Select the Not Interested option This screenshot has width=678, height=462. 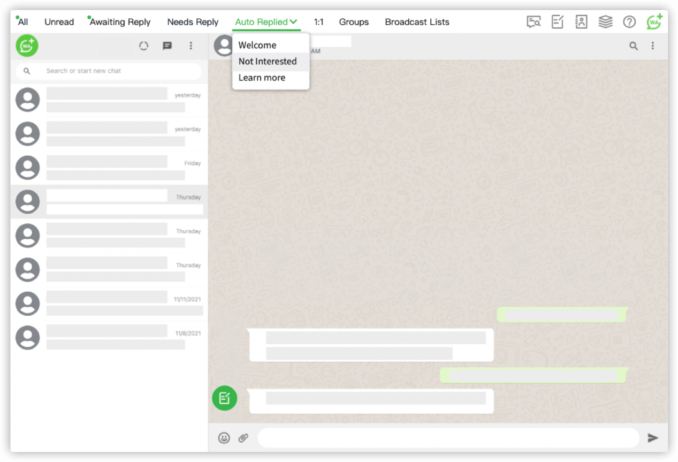267,62
